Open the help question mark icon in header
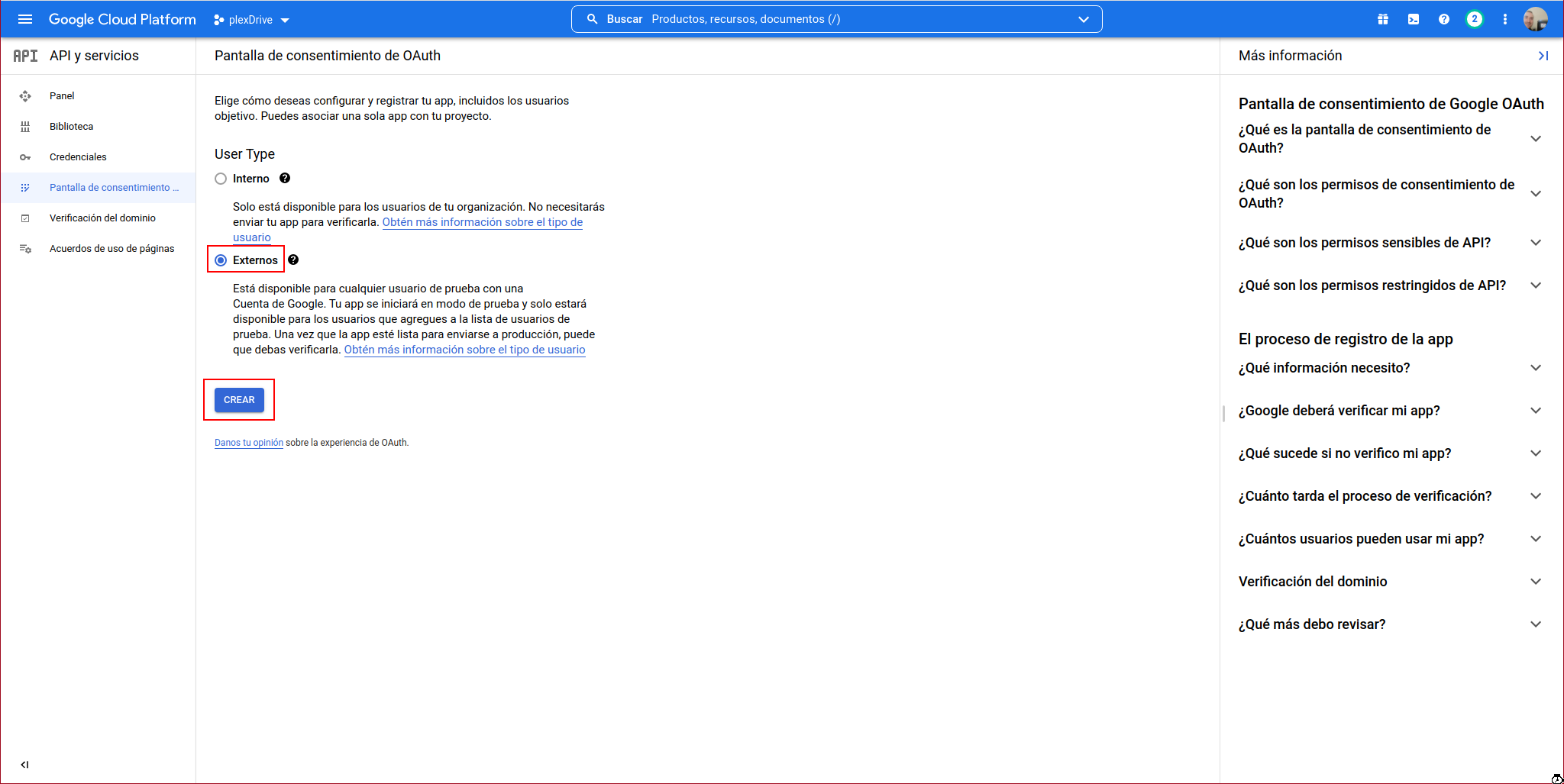 coord(1443,19)
